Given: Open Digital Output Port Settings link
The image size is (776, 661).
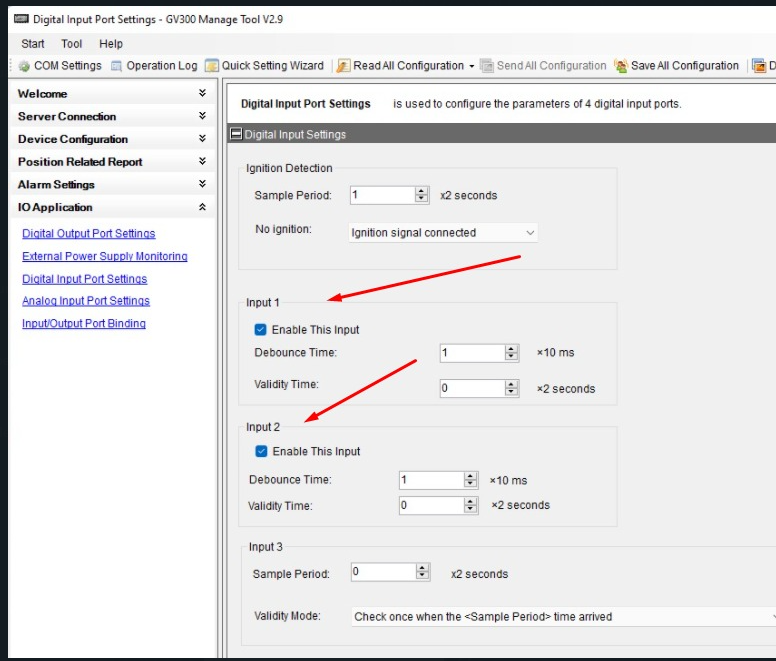Looking at the screenshot, I should pos(89,234).
